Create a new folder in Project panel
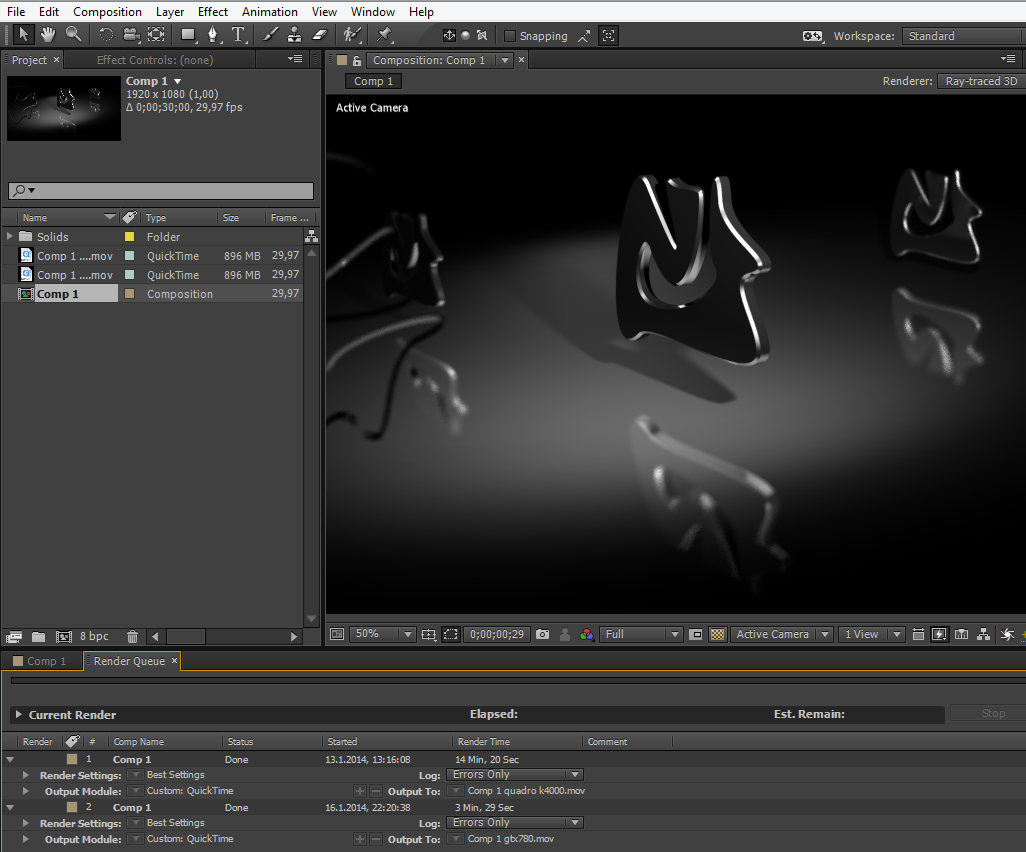The image size is (1026, 852). point(39,636)
